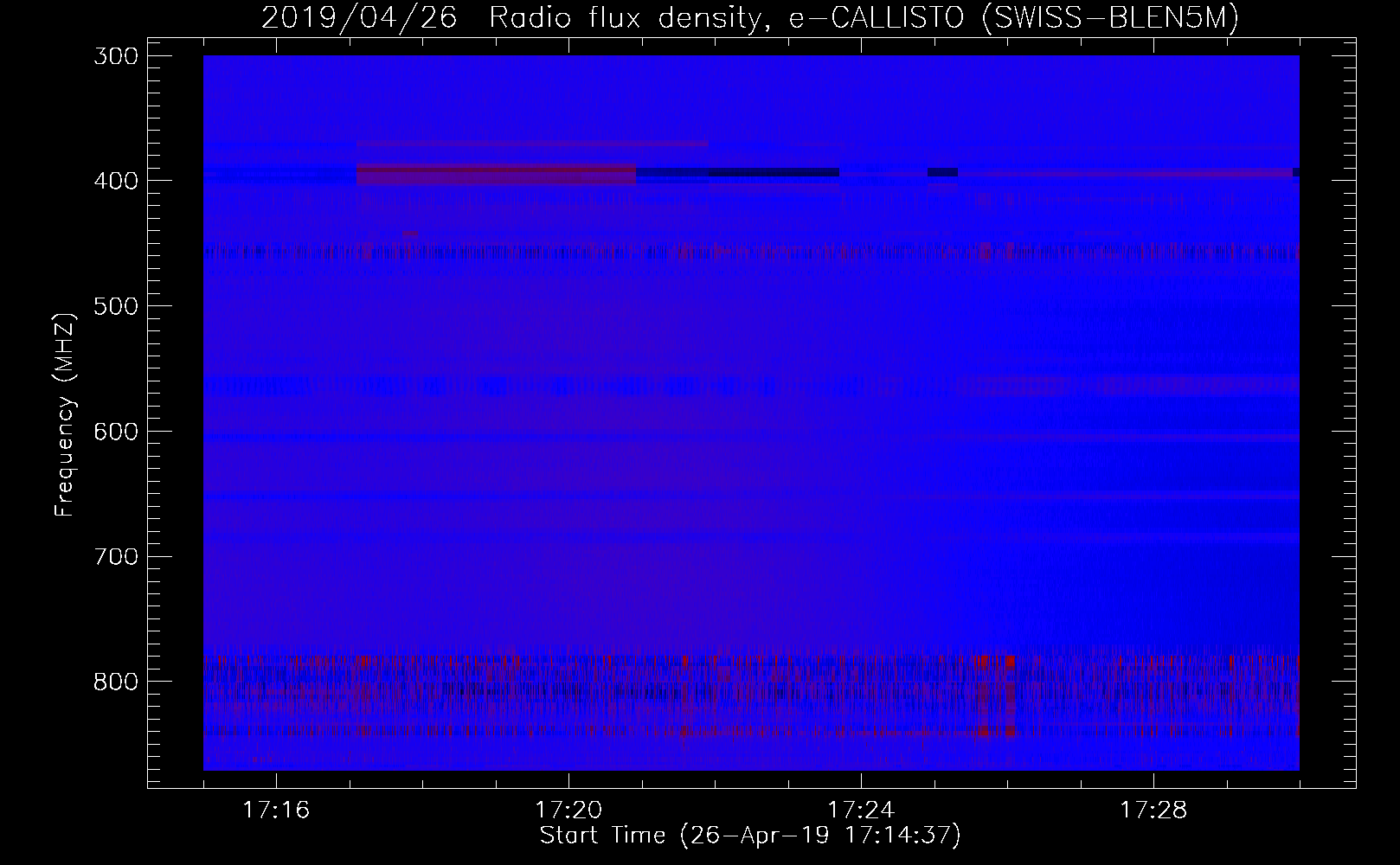Click the 600 frequency tick label
Image resolution: width=1400 pixels, height=865 pixels.
tap(114, 431)
